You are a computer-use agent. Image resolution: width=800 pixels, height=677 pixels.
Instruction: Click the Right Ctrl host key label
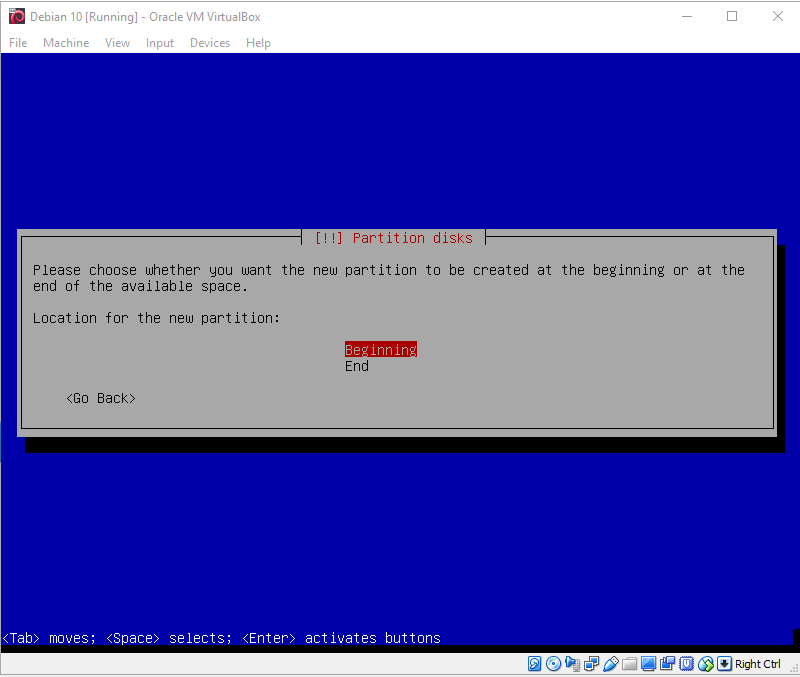pyautogui.click(x=758, y=664)
